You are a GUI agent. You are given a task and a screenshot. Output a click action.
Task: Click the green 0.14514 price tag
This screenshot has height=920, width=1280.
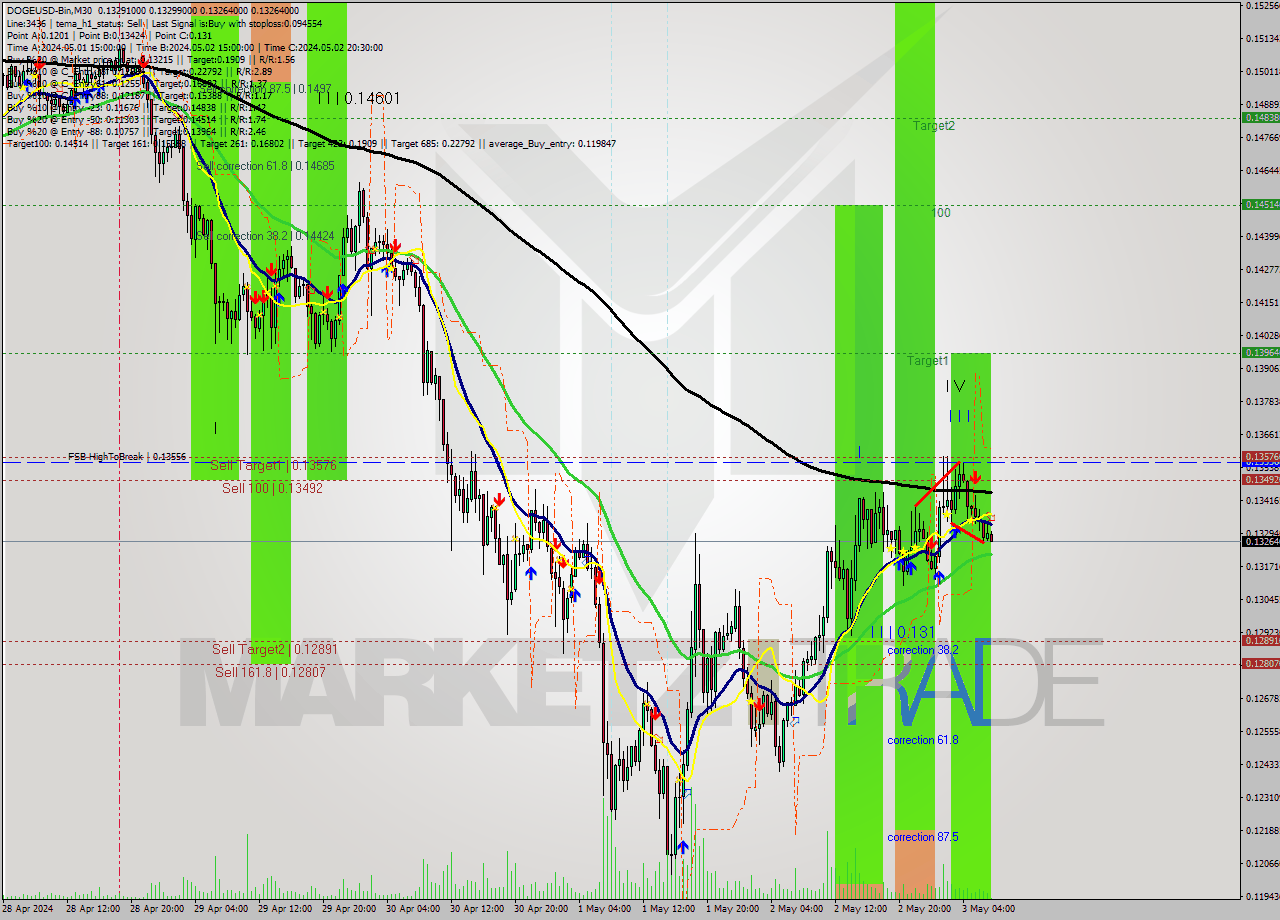(1260, 204)
